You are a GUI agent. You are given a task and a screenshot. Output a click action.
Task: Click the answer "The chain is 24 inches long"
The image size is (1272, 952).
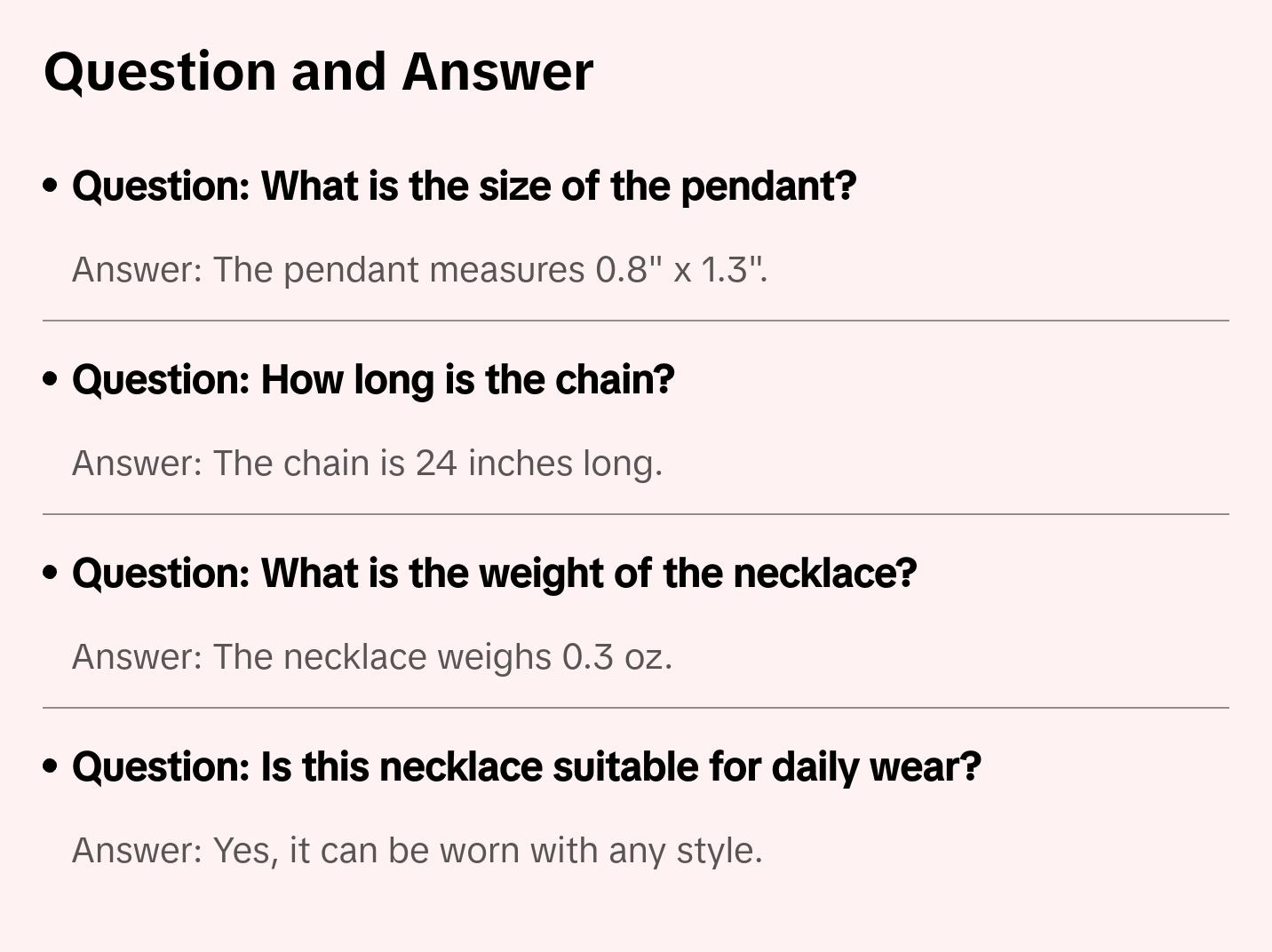point(367,463)
